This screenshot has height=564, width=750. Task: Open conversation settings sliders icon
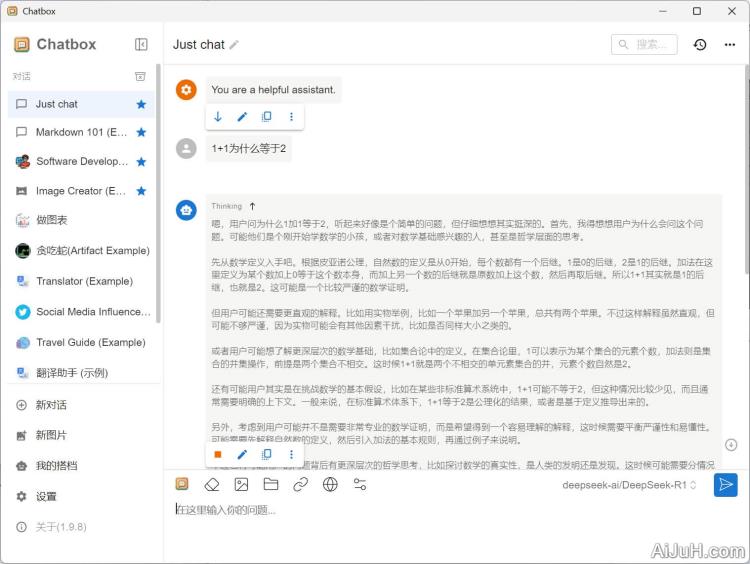[360, 484]
